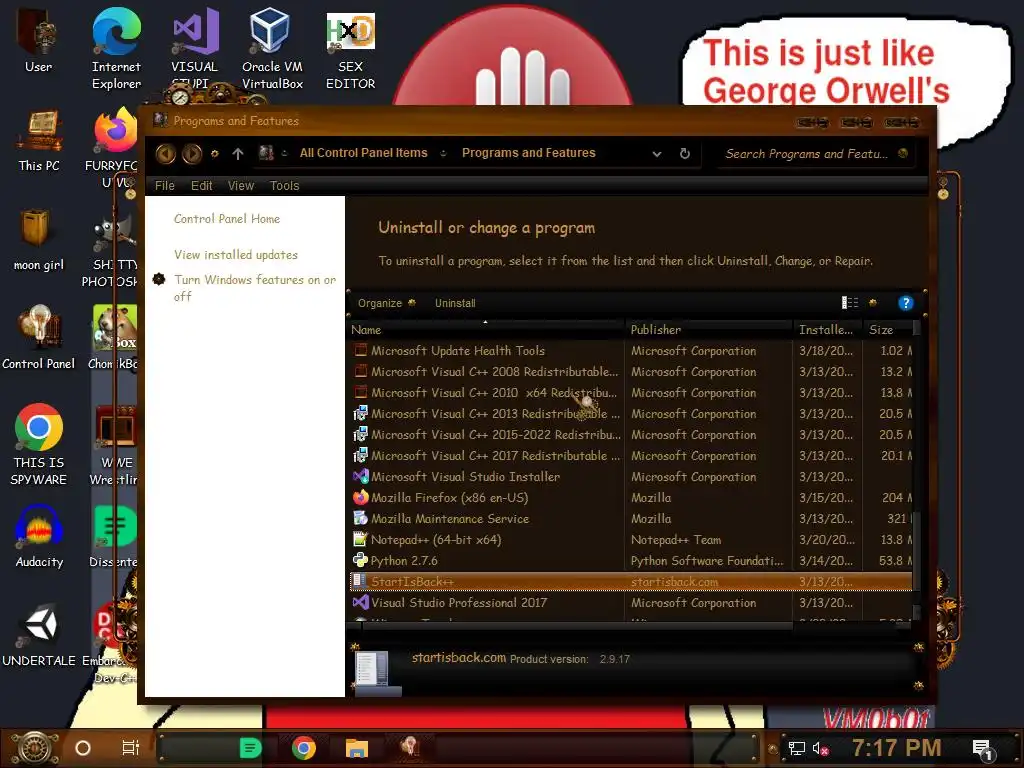Open View installed updates link
This screenshot has width=1024, height=768.
tap(236, 255)
